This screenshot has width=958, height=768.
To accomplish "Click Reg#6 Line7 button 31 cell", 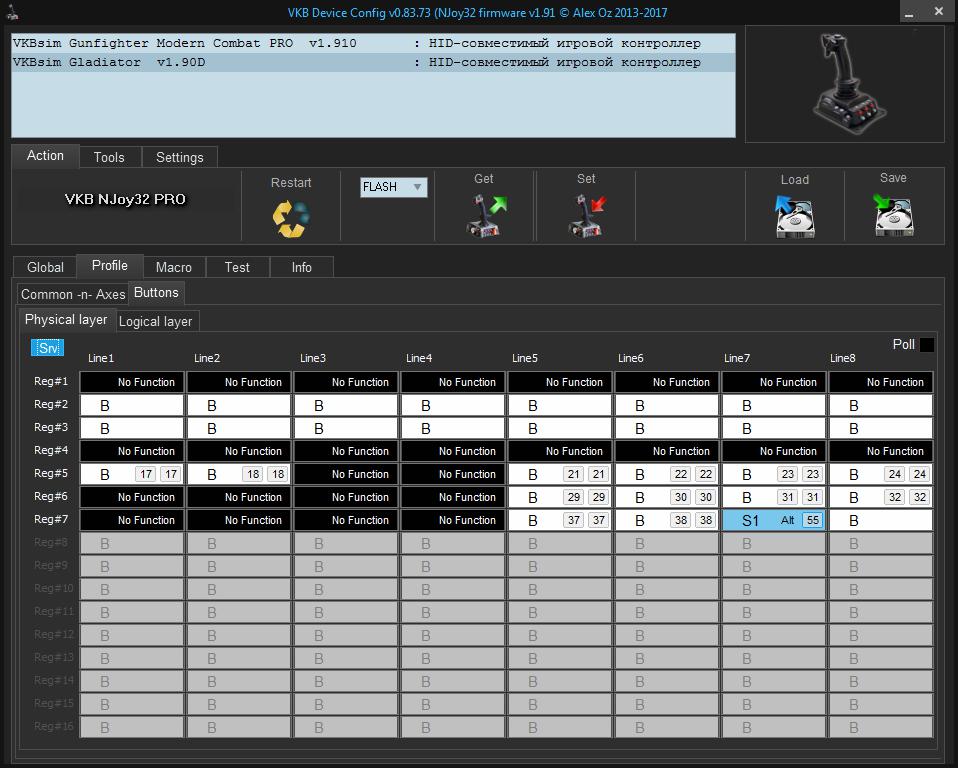I will coord(773,497).
